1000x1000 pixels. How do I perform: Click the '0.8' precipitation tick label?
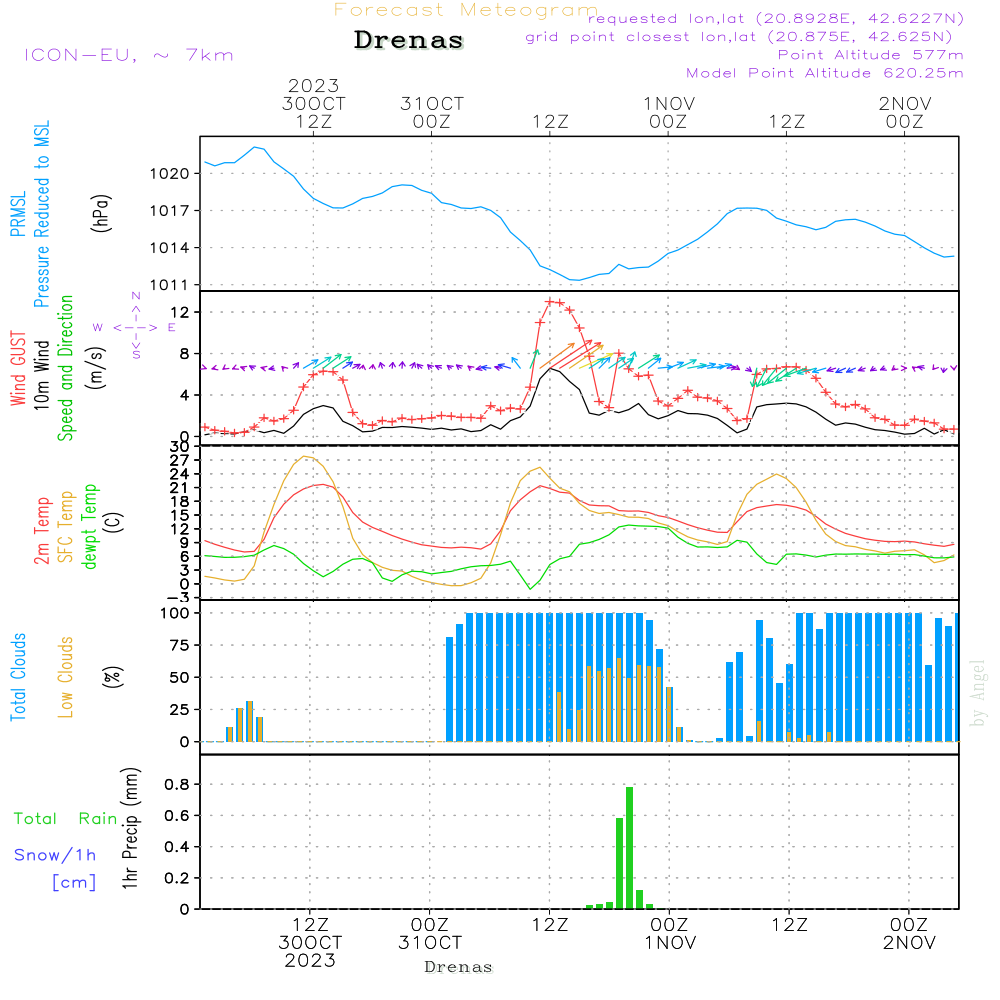click(x=177, y=784)
